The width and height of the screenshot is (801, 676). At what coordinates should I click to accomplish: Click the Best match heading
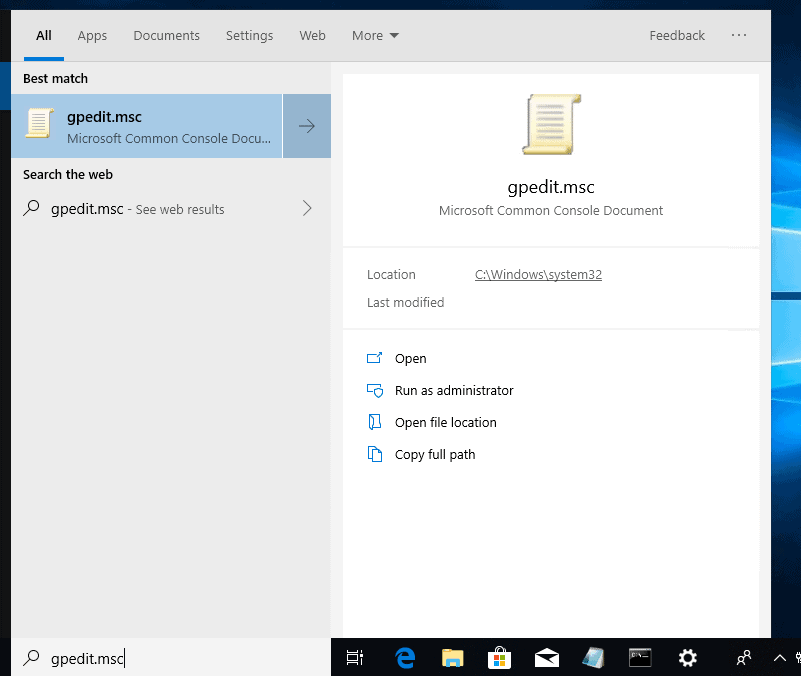[55, 79]
